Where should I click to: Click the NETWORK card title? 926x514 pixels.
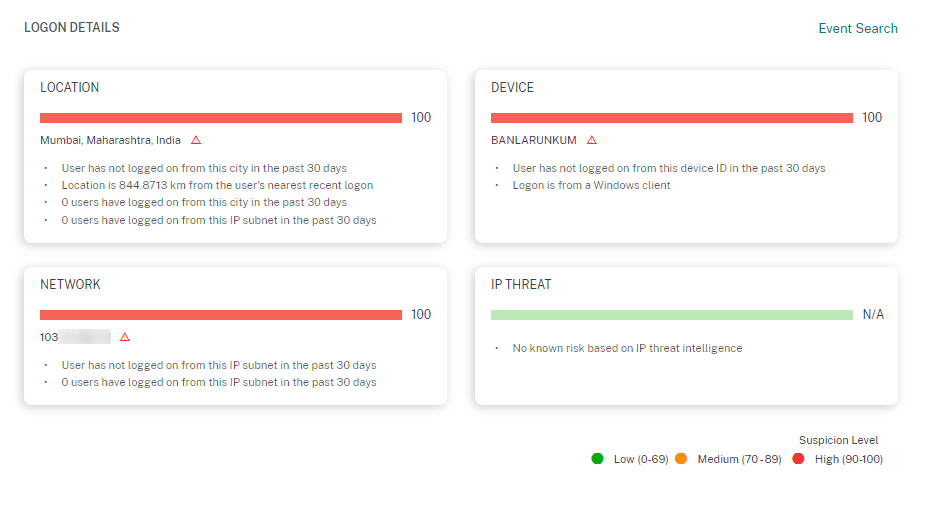coord(70,285)
